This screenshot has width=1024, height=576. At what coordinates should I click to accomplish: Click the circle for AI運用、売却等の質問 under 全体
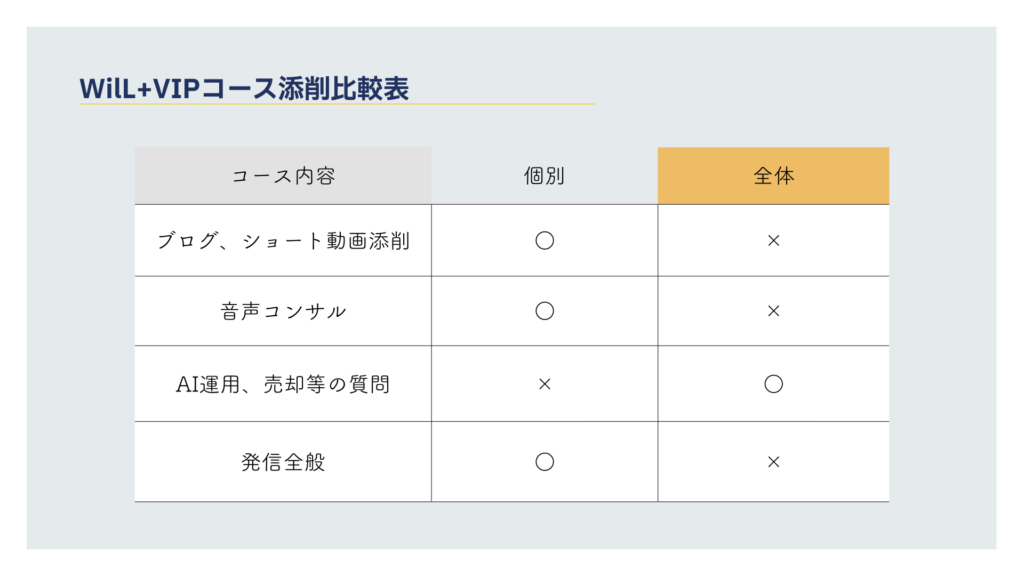[773, 384]
